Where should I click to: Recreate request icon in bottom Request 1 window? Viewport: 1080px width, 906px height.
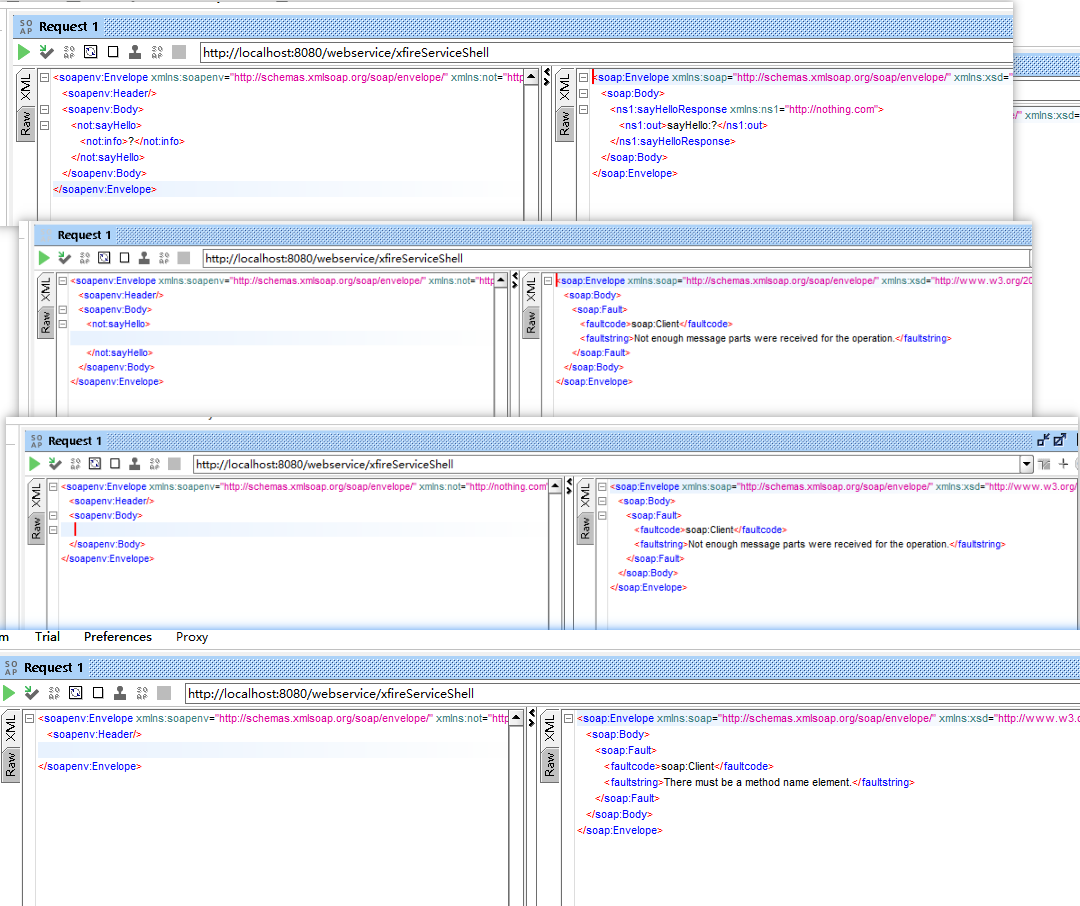click(76, 692)
